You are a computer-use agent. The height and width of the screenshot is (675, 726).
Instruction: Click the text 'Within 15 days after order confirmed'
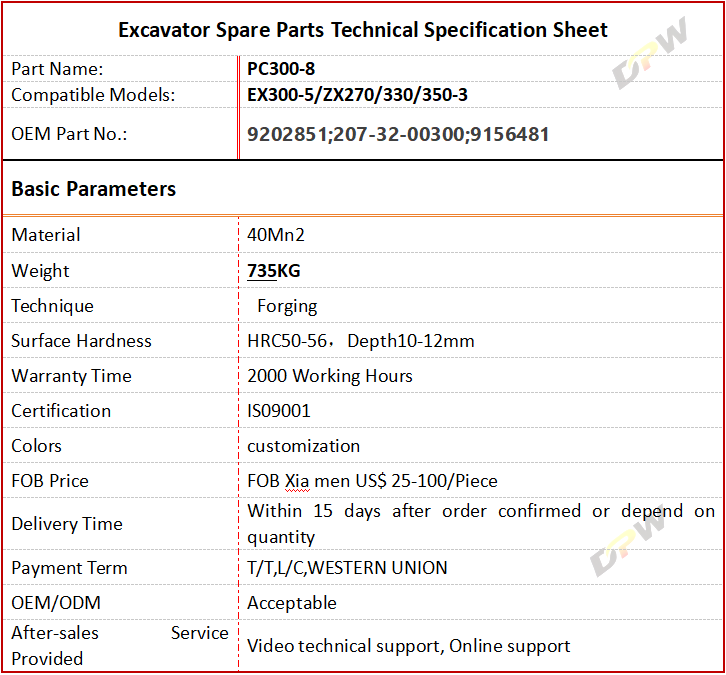pos(414,511)
